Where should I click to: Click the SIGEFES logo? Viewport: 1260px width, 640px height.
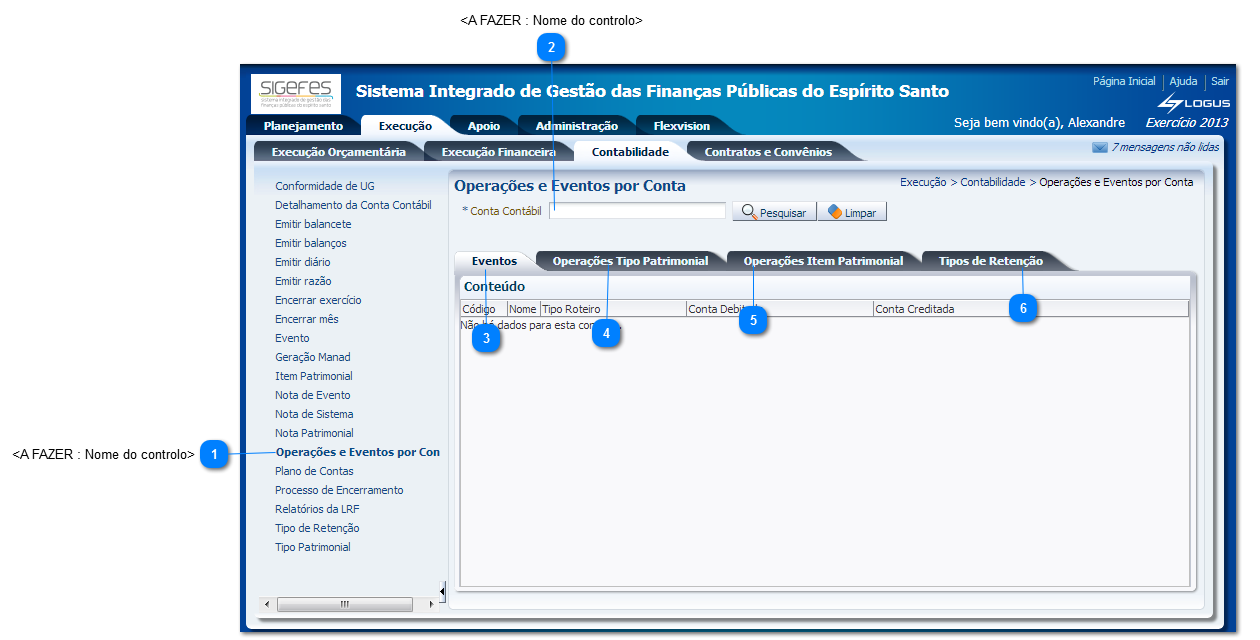pos(295,92)
